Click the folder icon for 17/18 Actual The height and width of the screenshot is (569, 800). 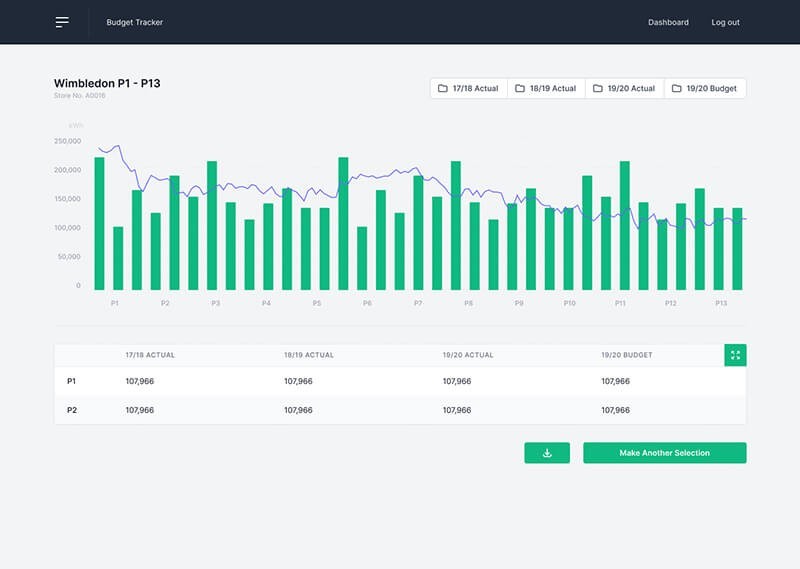pyautogui.click(x=443, y=89)
